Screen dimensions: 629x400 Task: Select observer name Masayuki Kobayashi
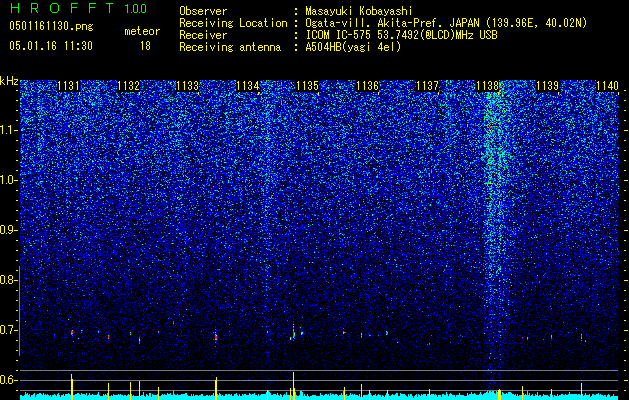(358, 11)
